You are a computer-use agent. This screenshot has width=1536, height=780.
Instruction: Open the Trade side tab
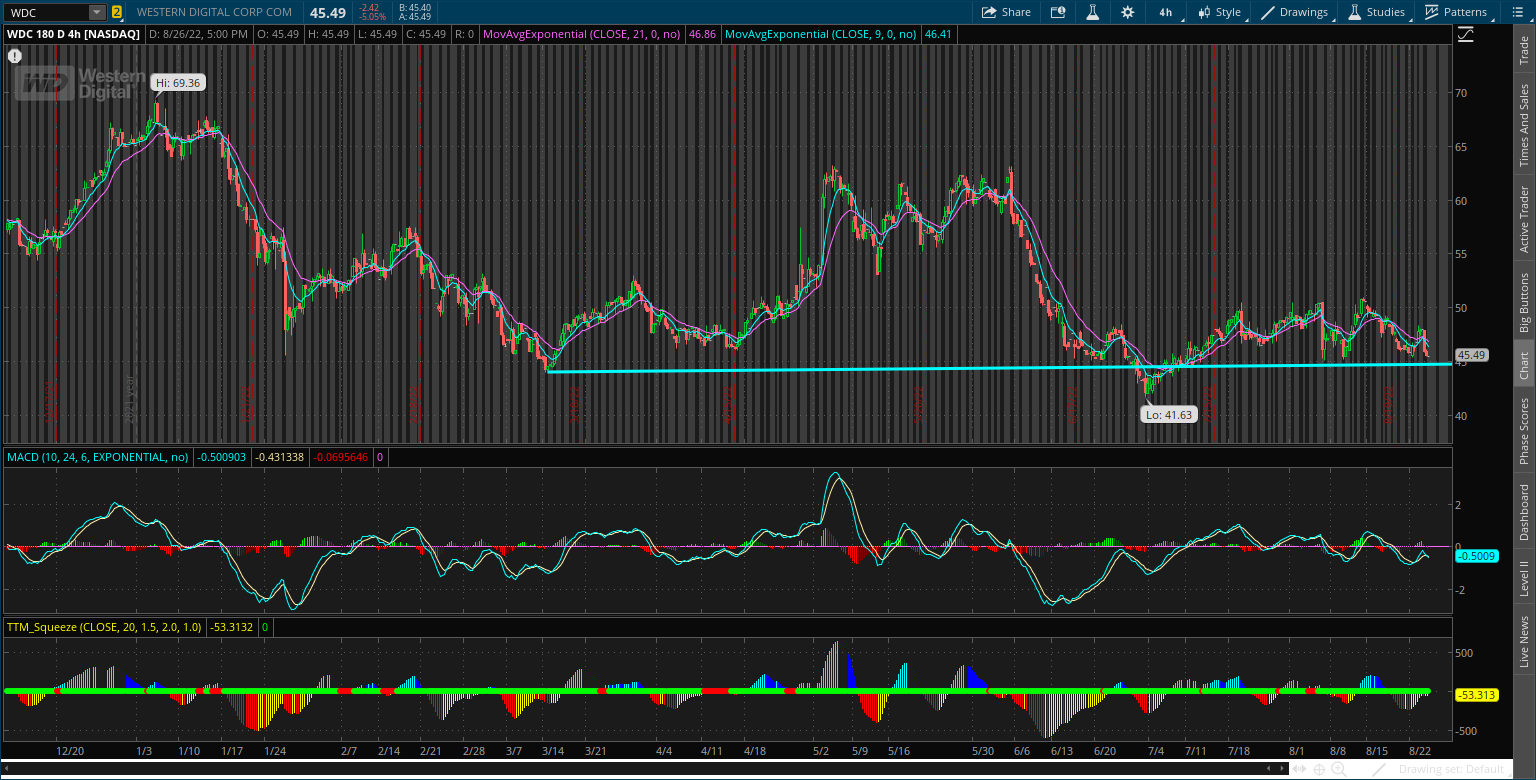pos(1524,51)
